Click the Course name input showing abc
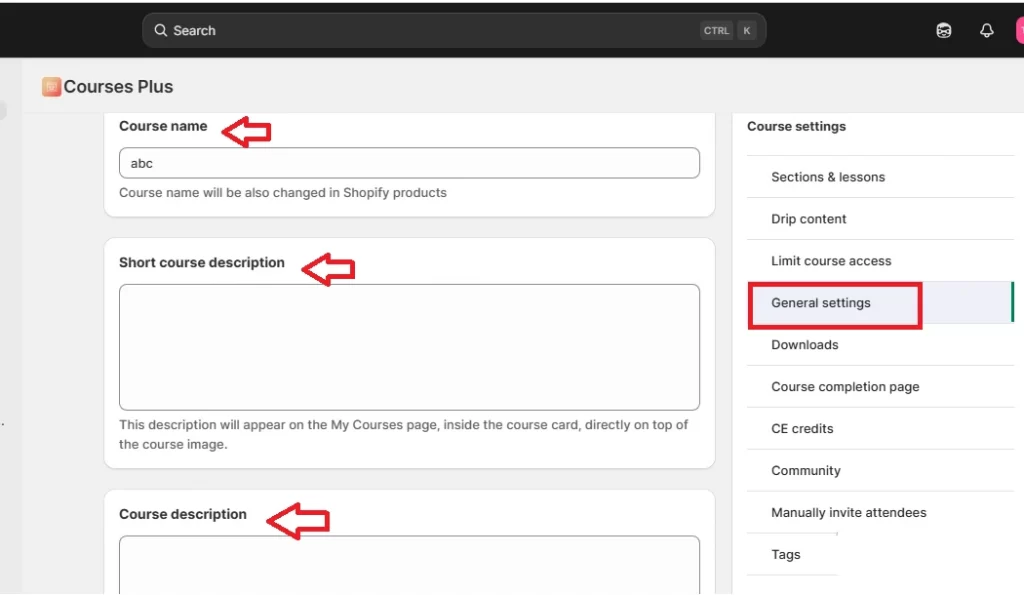 click(x=408, y=163)
